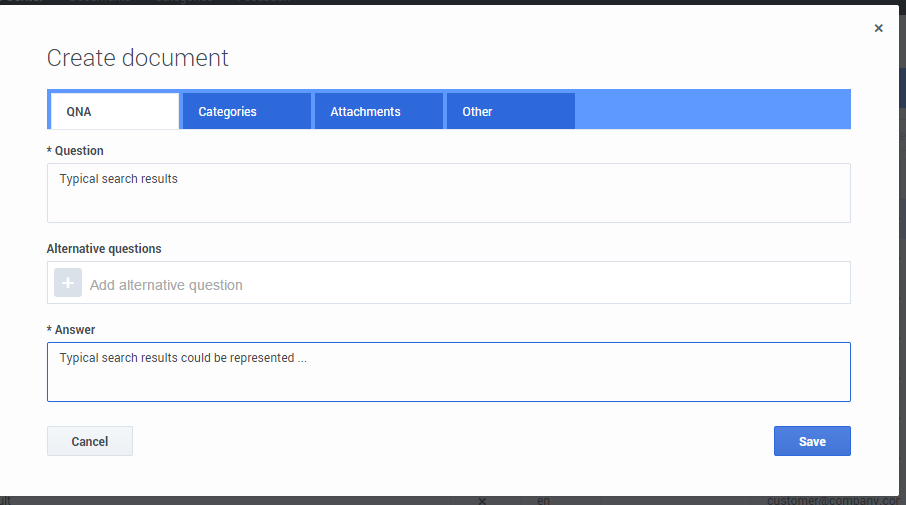Image resolution: width=906 pixels, height=505 pixels.
Task: Click the Answer field label
Action: click(74, 329)
